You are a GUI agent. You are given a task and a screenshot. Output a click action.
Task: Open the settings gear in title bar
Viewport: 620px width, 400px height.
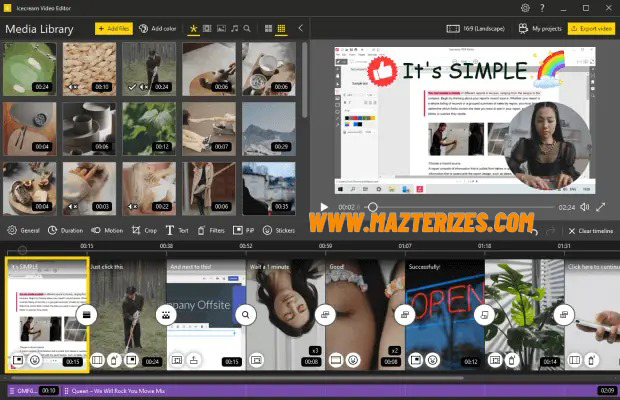coord(525,8)
